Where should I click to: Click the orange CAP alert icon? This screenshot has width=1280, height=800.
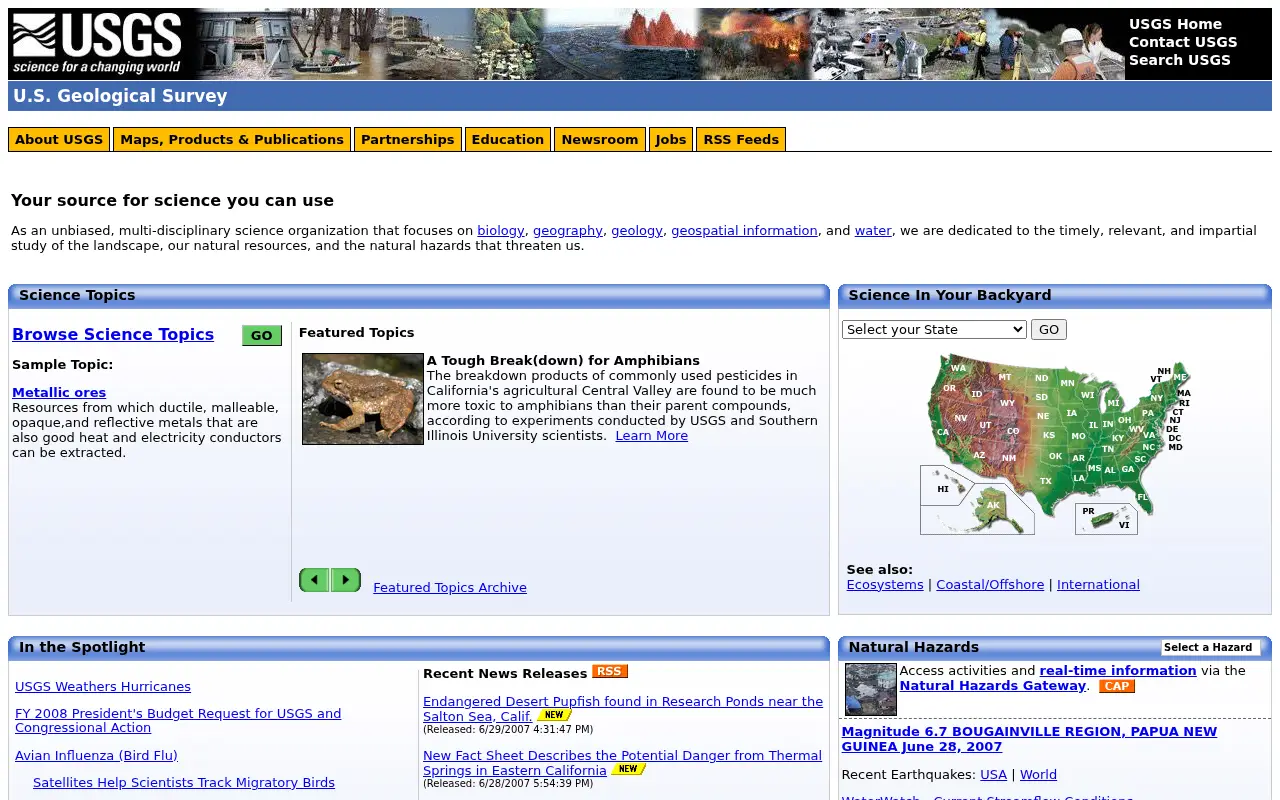point(1116,686)
